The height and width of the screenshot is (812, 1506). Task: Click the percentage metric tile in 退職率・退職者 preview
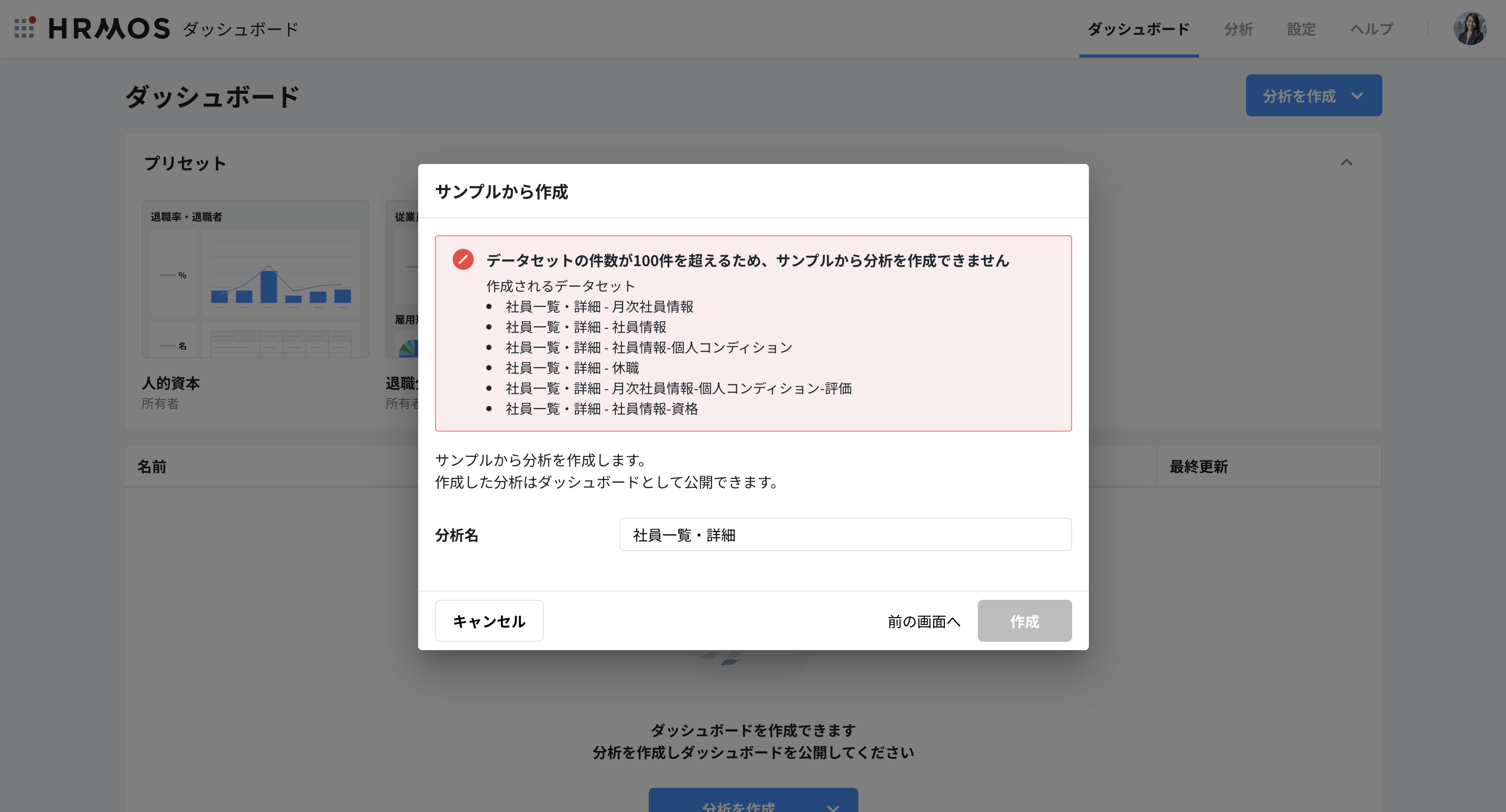[173, 273]
